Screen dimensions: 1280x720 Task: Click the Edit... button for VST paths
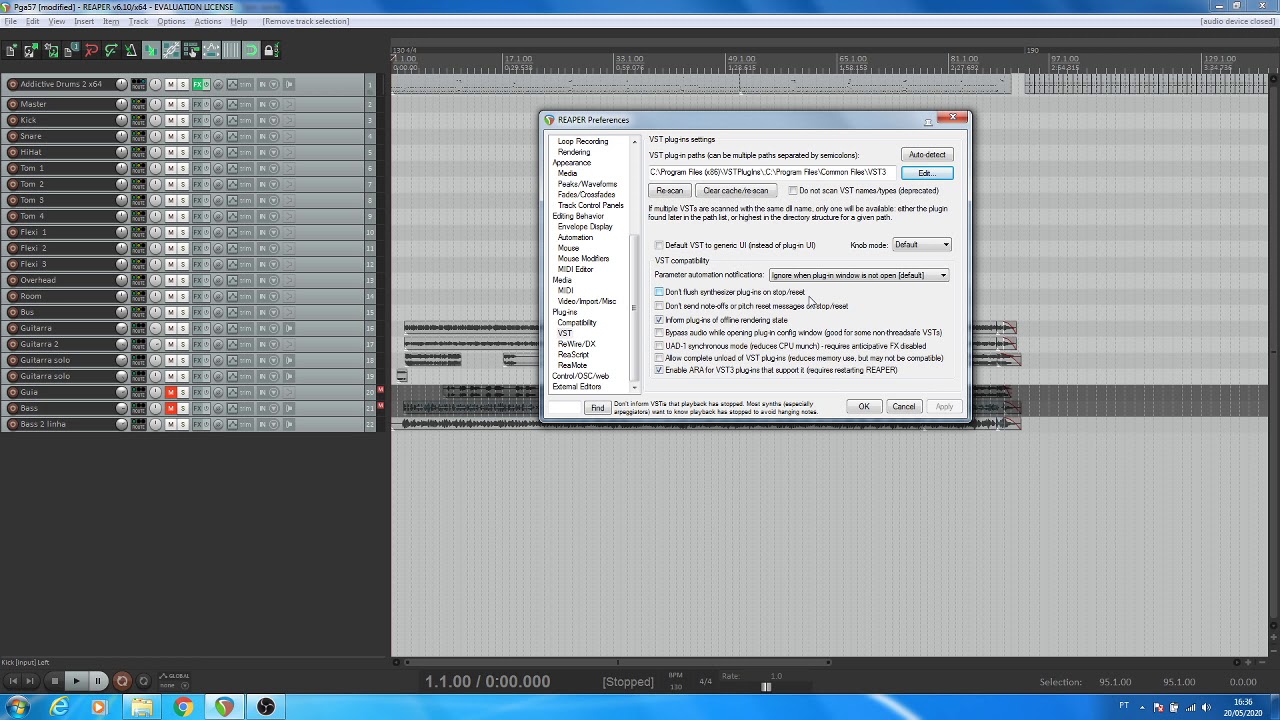[927, 173]
